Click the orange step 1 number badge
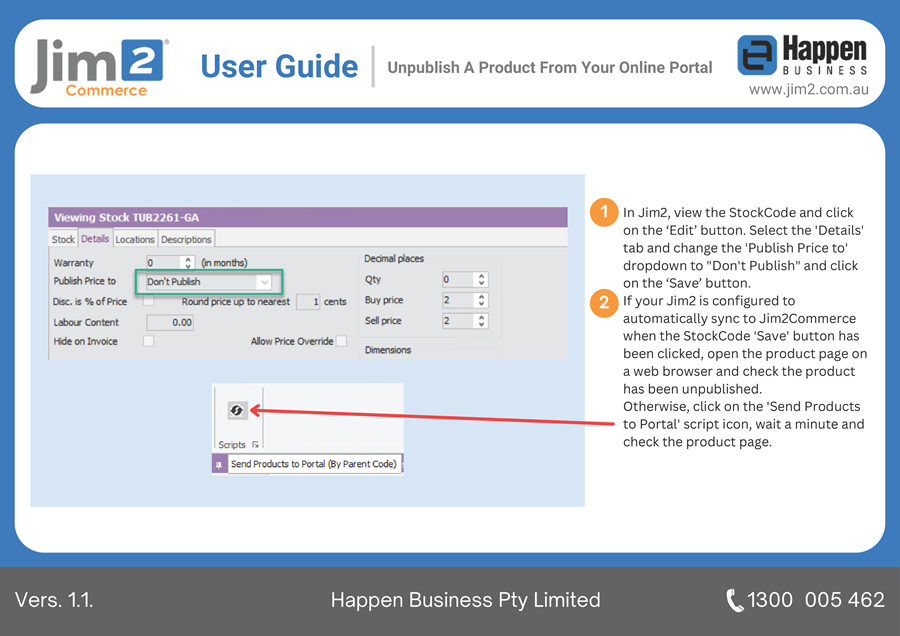The height and width of the screenshot is (636, 900). pyautogui.click(x=603, y=213)
